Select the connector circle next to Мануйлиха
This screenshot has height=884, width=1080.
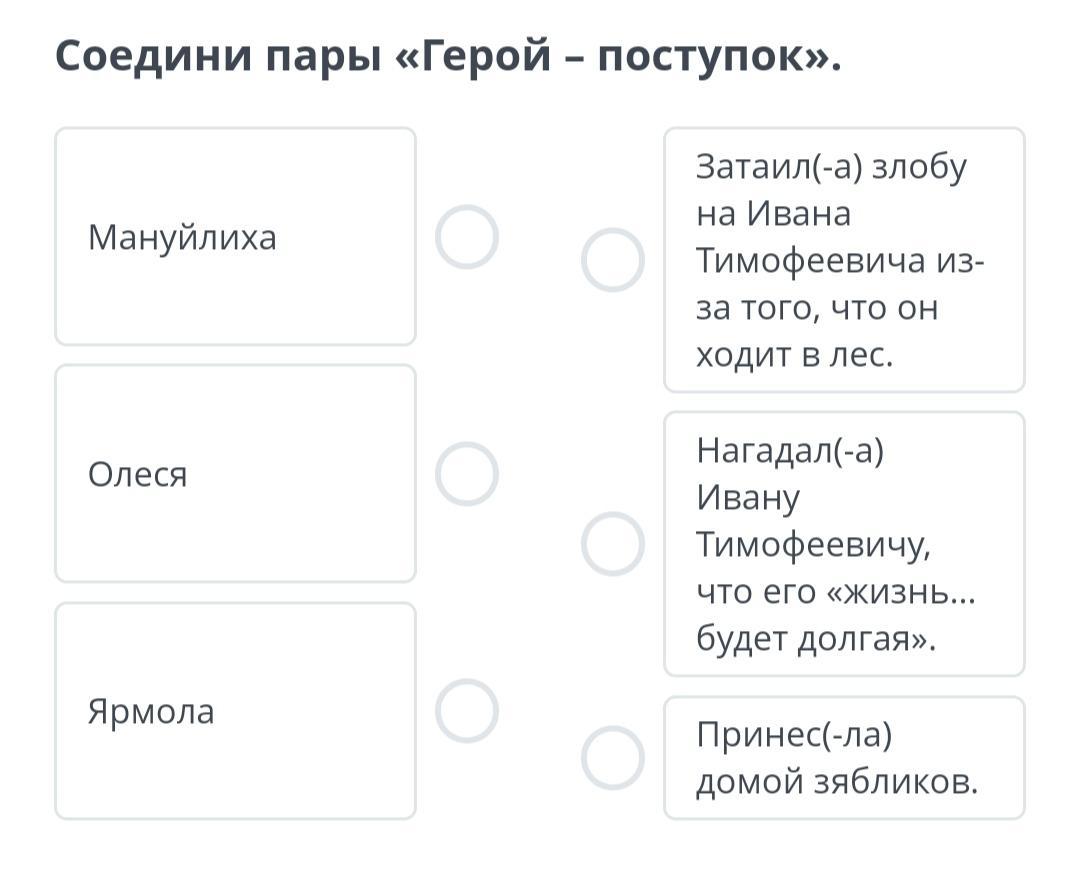pos(466,237)
